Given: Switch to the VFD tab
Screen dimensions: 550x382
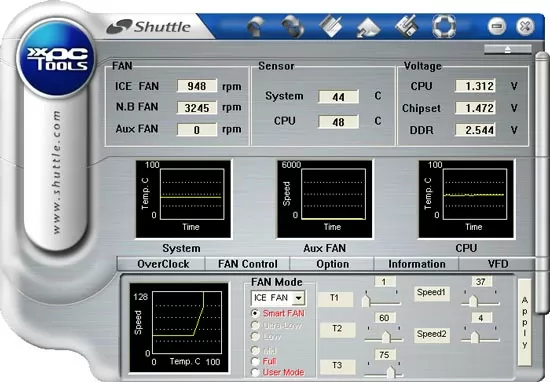Looking at the screenshot, I should click(498, 264).
